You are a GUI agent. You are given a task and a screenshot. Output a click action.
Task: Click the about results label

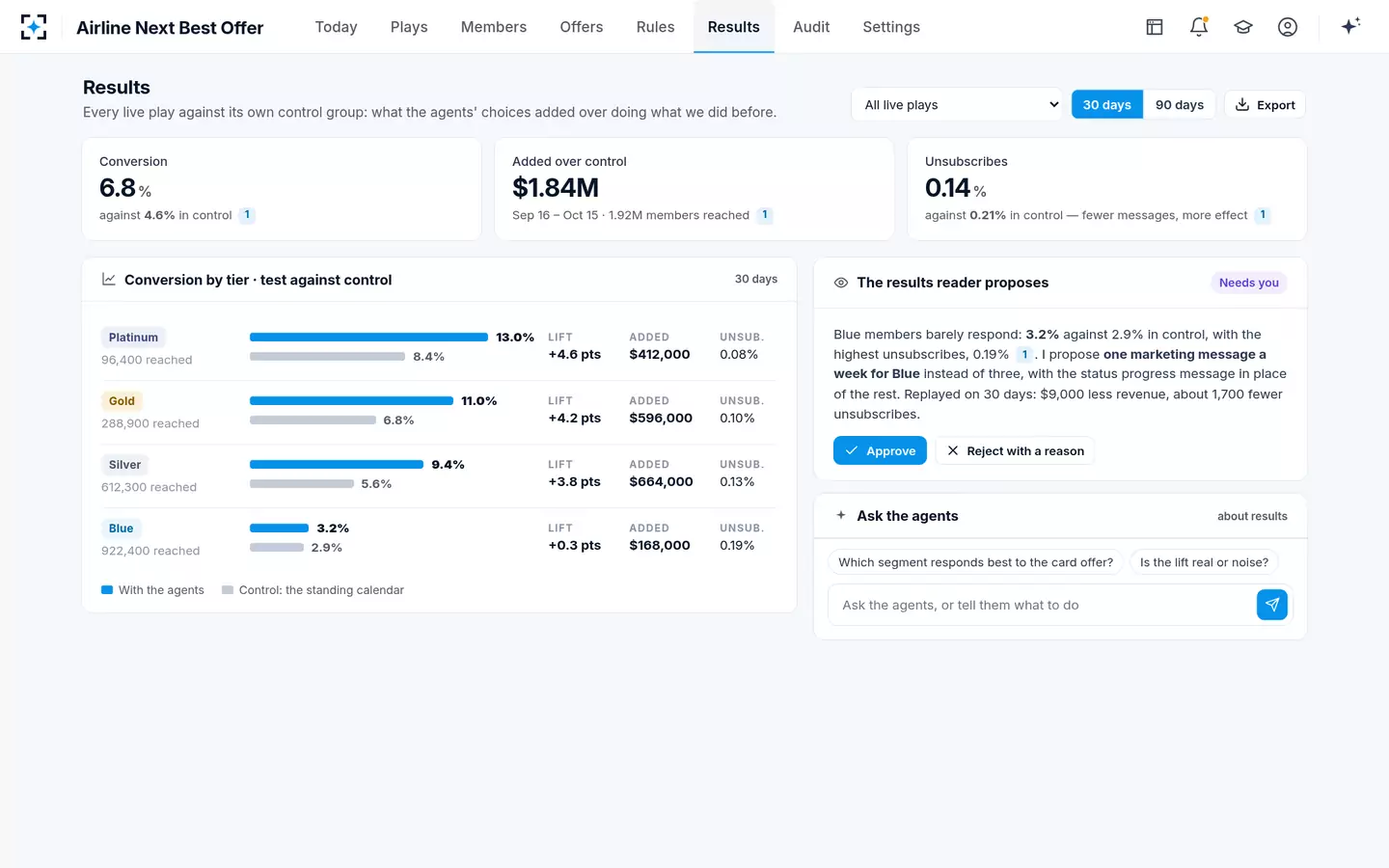pyautogui.click(x=1252, y=516)
